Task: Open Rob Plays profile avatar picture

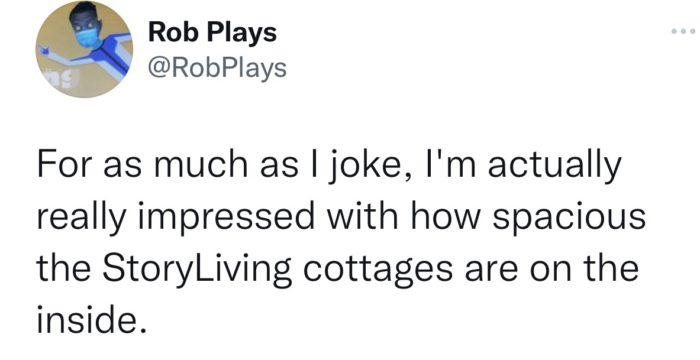Action: (84, 49)
